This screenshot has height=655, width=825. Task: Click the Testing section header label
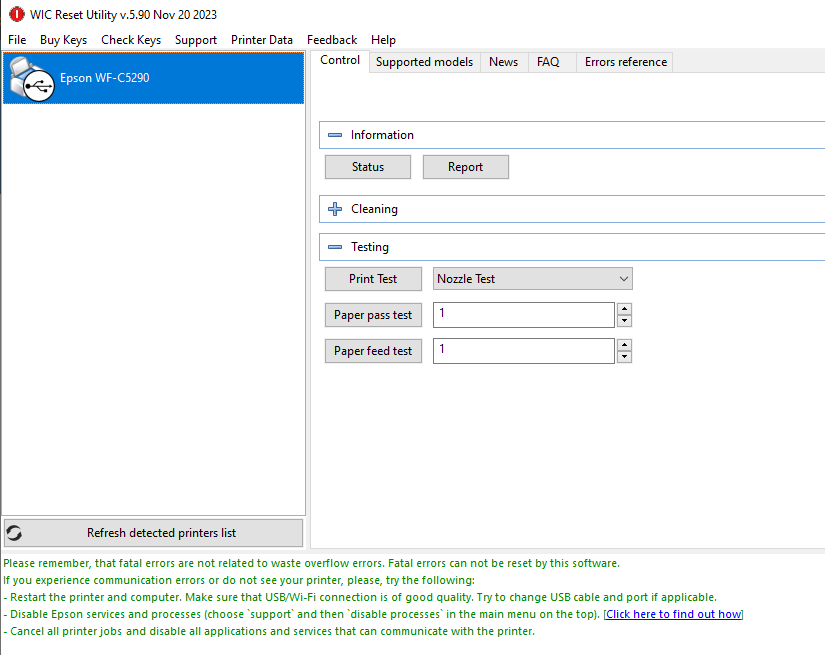pos(370,247)
